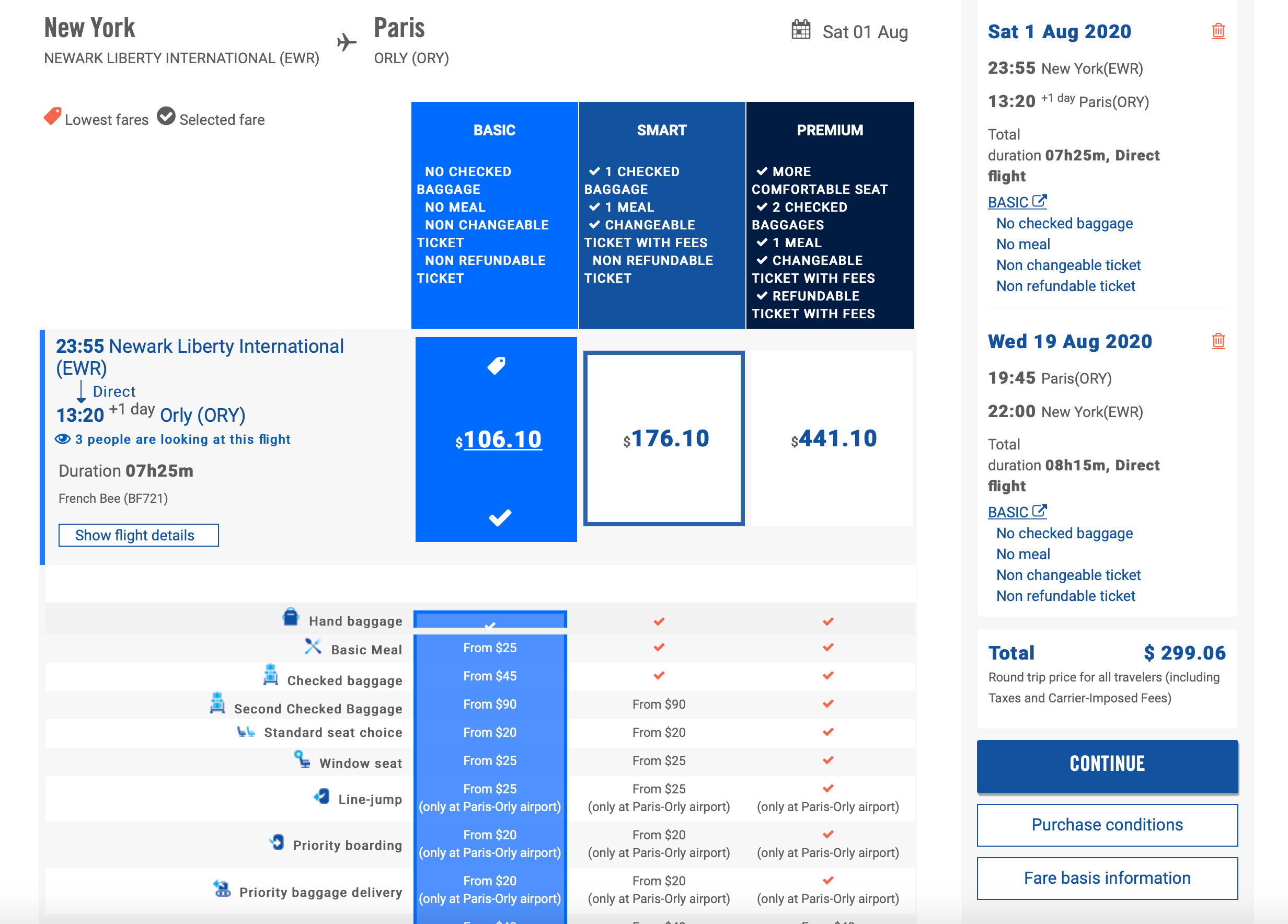Click the Hand baggage icon
This screenshot has width=1288, height=924.
(x=291, y=617)
